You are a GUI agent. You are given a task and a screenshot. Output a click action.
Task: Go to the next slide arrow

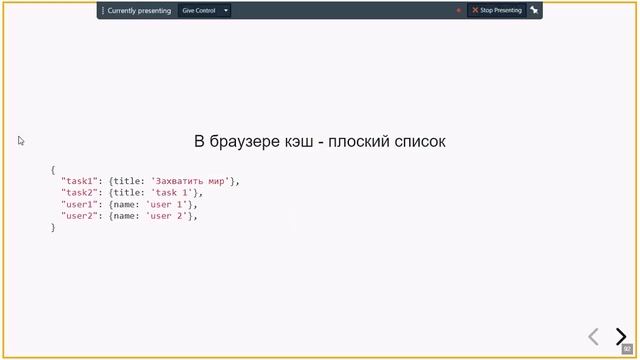[621, 337]
